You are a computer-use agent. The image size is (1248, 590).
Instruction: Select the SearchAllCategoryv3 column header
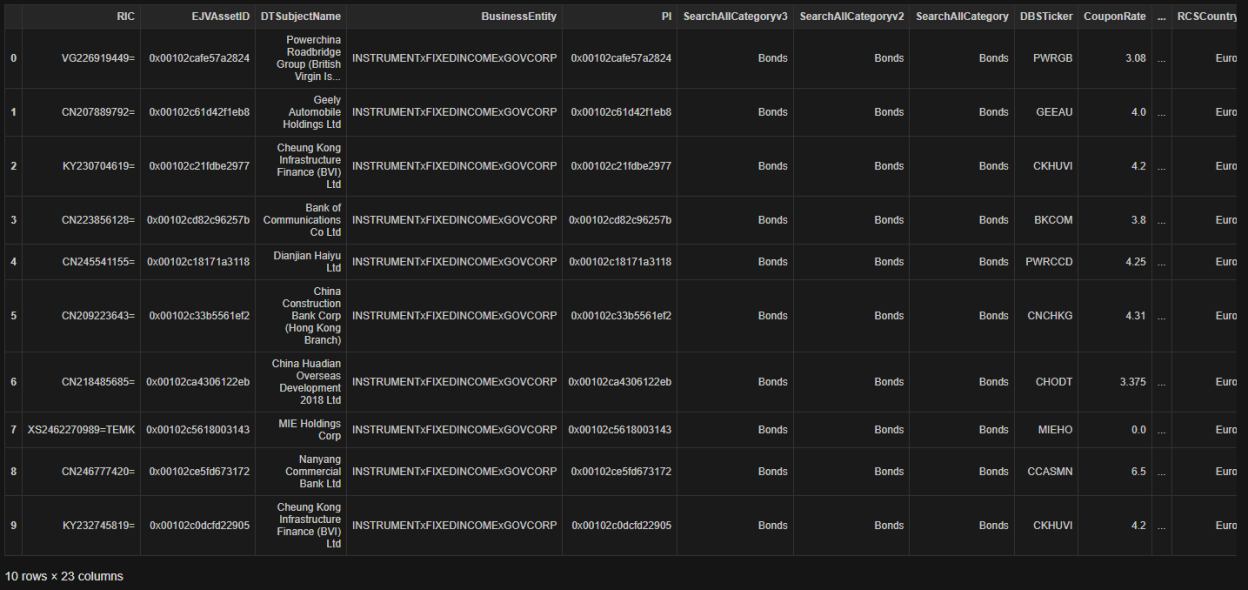(x=733, y=16)
